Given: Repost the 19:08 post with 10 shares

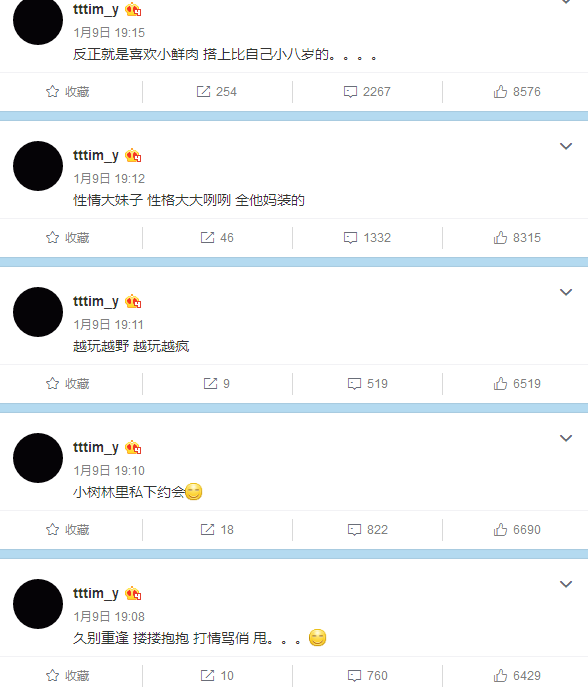Looking at the screenshot, I should (217, 675).
